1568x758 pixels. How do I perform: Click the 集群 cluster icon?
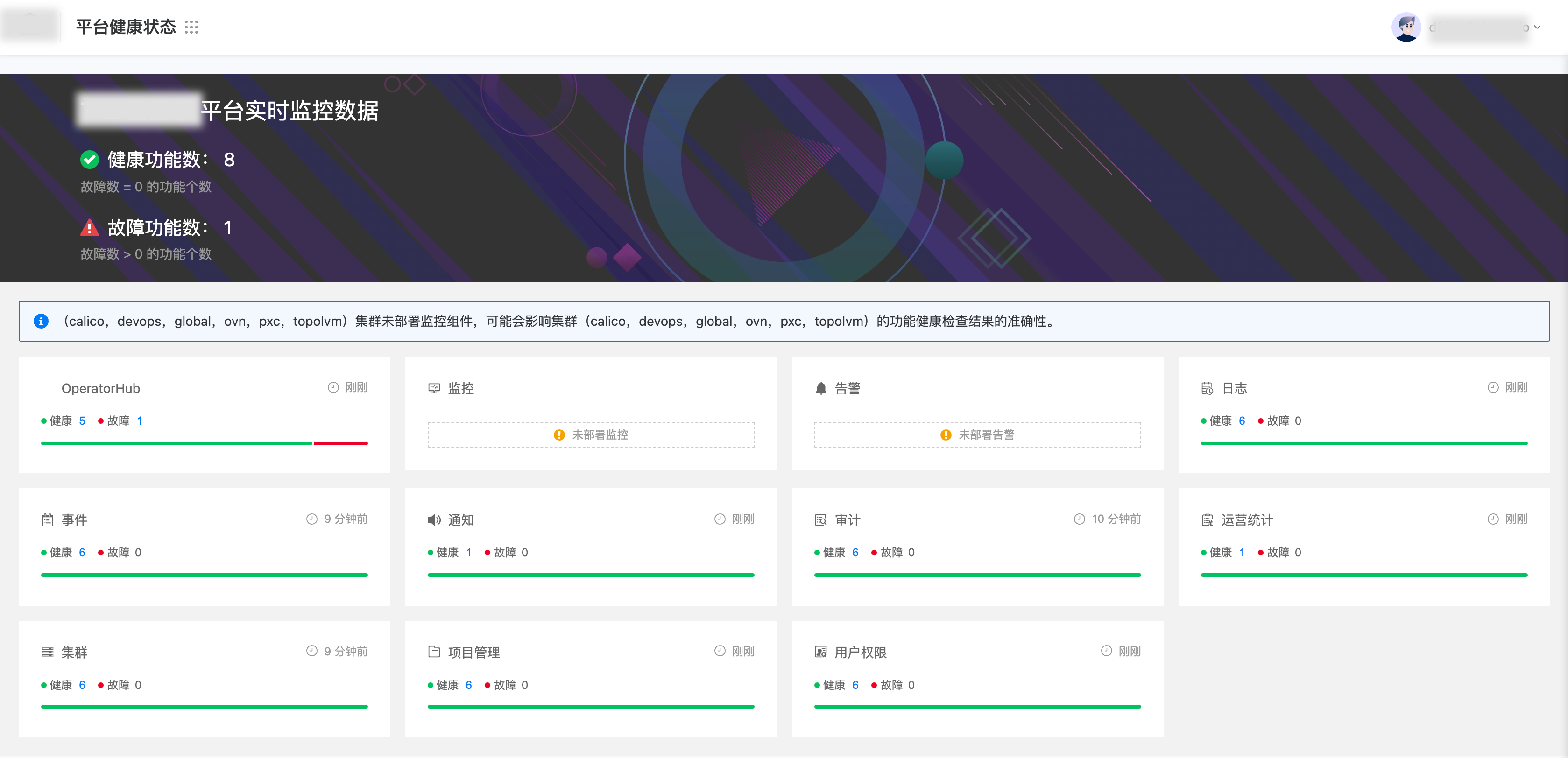click(48, 652)
